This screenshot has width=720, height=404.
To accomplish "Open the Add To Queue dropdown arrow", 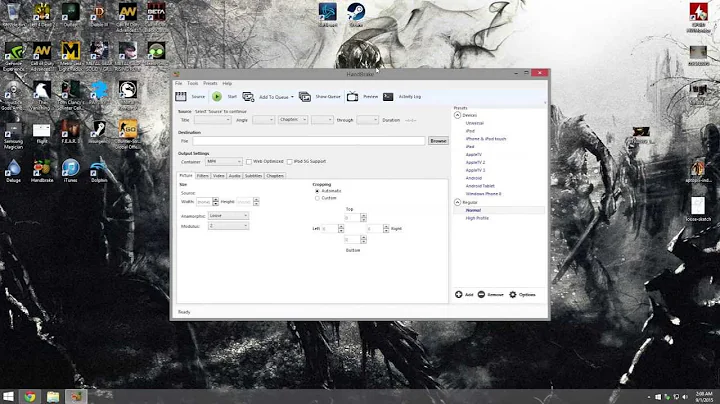I will [292, 97].
